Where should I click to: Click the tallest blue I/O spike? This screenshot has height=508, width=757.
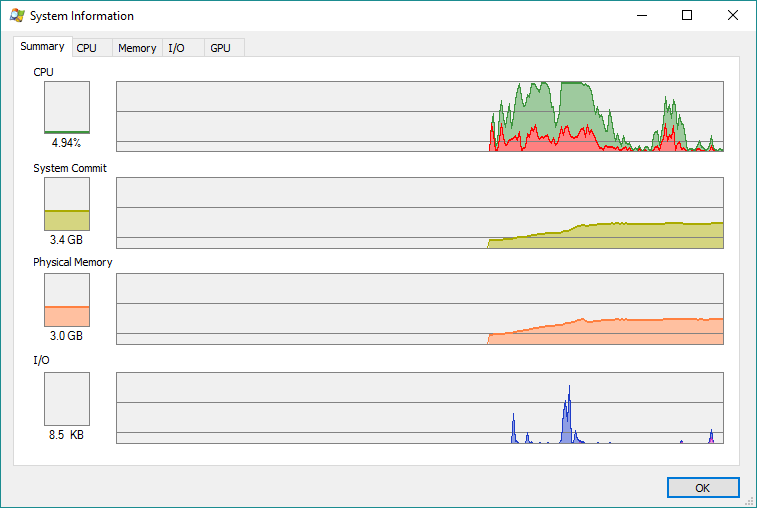pos(569,413)
